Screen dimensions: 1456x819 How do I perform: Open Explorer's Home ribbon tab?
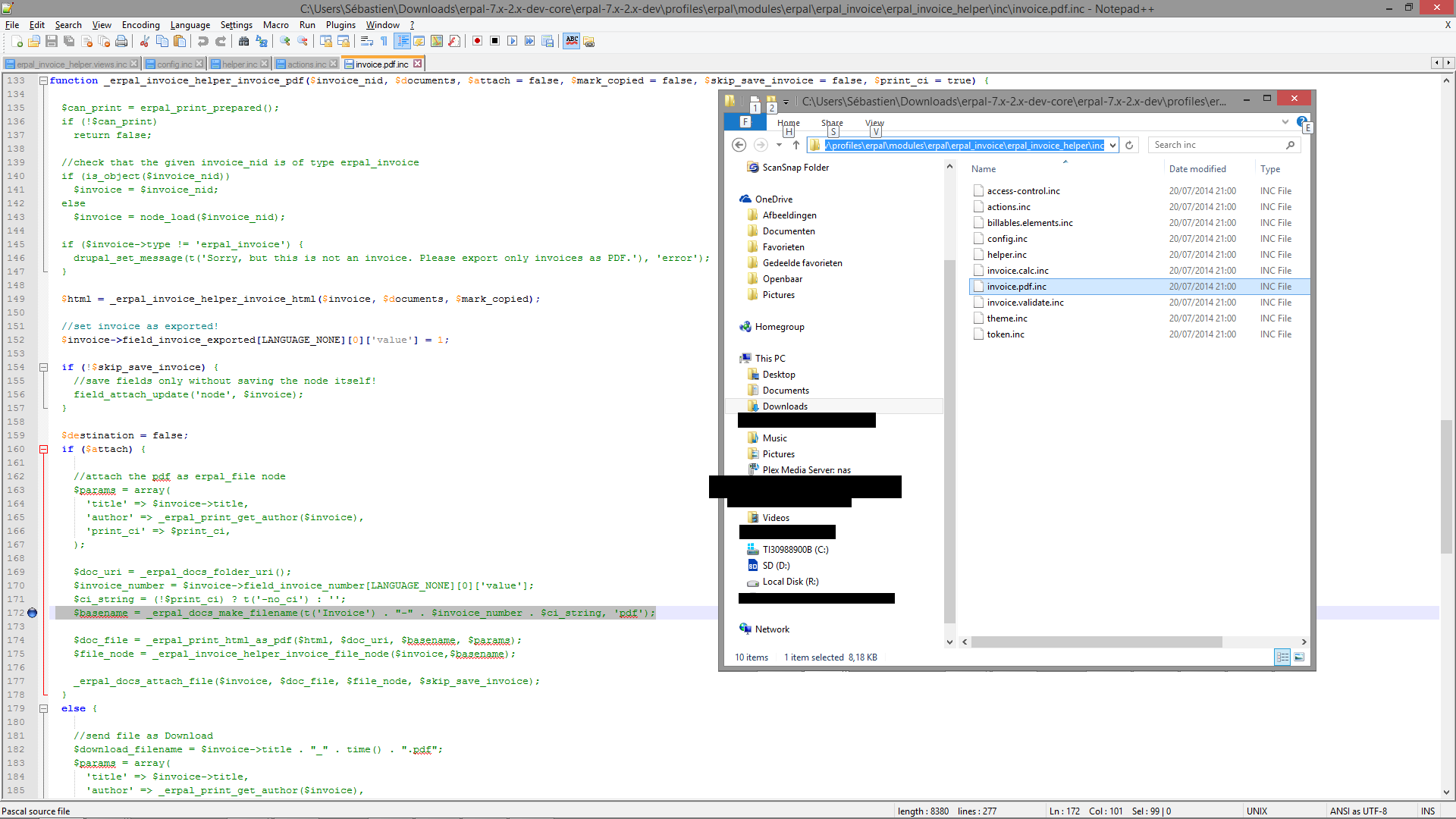point(789,123)
